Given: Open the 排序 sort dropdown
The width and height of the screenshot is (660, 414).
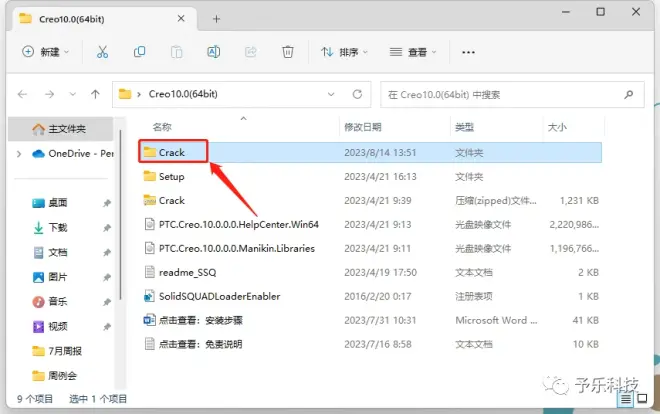Looking at the screenshot, I should 344,52.
